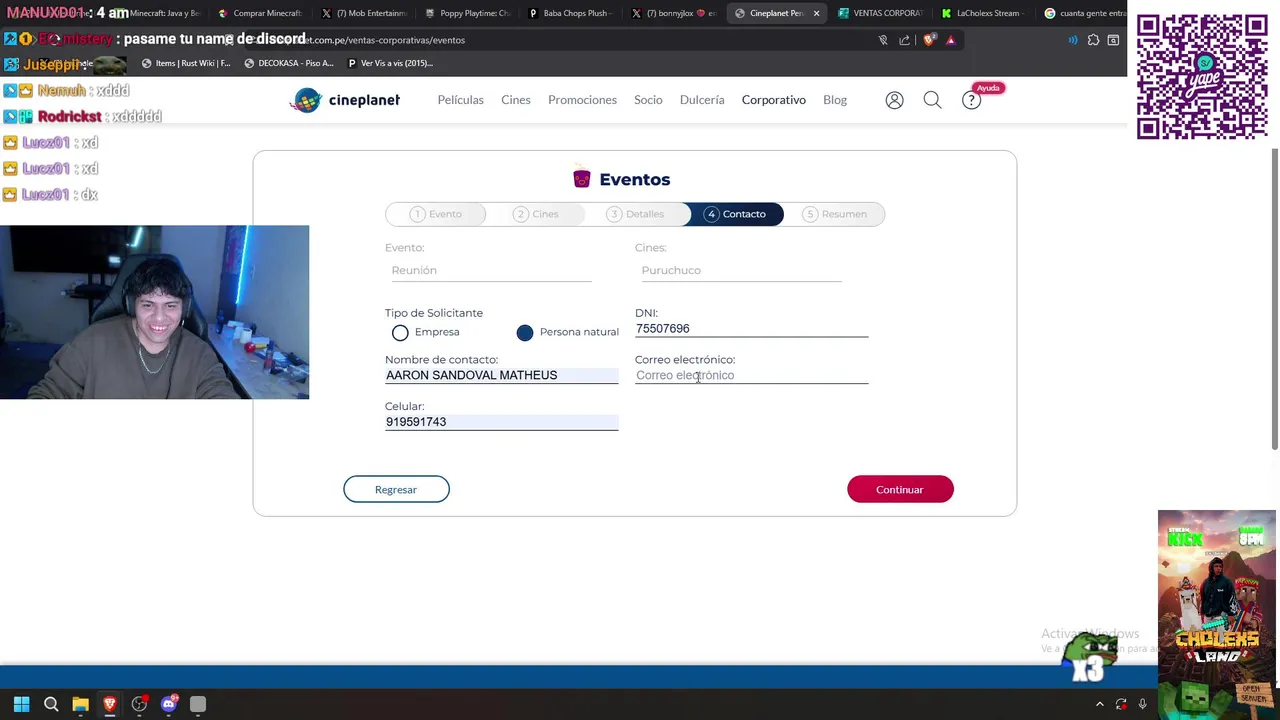Select step 4 Contacto
Viewport: 1280px width, 720px height.
coord(736,214)
